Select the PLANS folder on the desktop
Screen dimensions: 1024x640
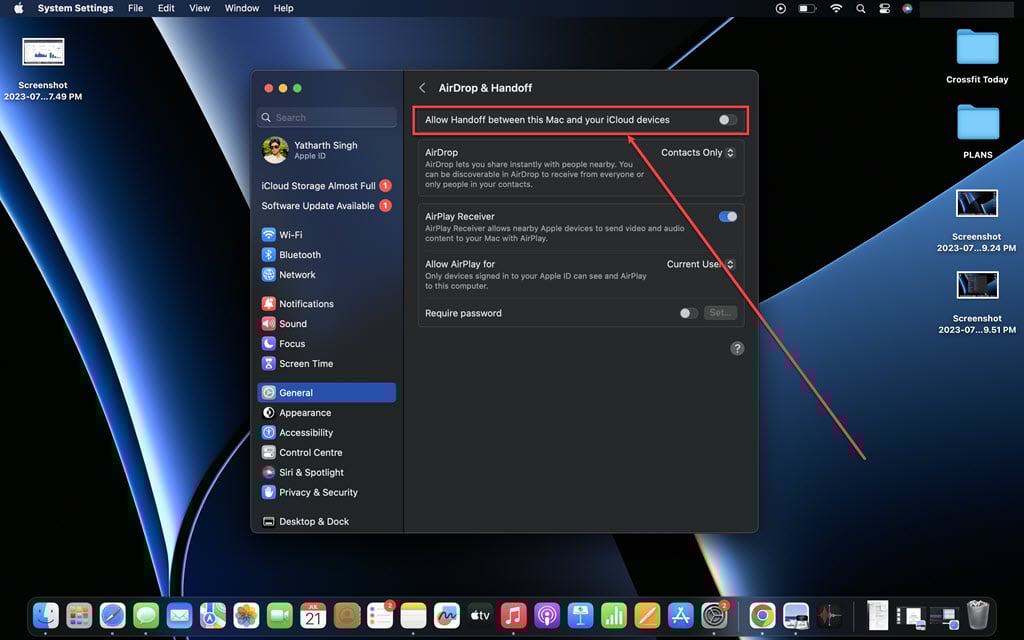(x=978, y=131)
